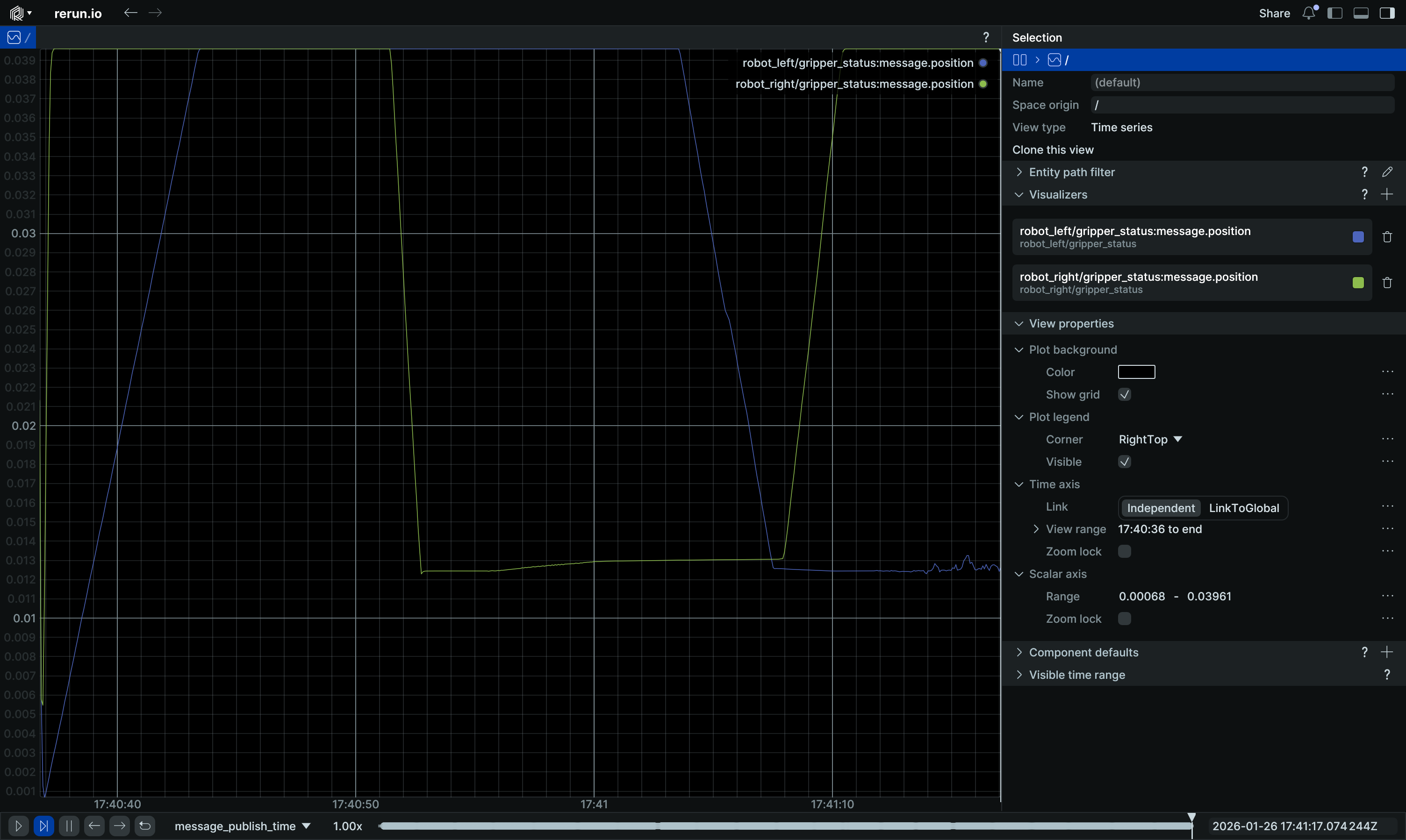This screenshot has height=840, width=1406.
Task: Uncheck the Show grid checkbox
Action: click(1125, 394)
